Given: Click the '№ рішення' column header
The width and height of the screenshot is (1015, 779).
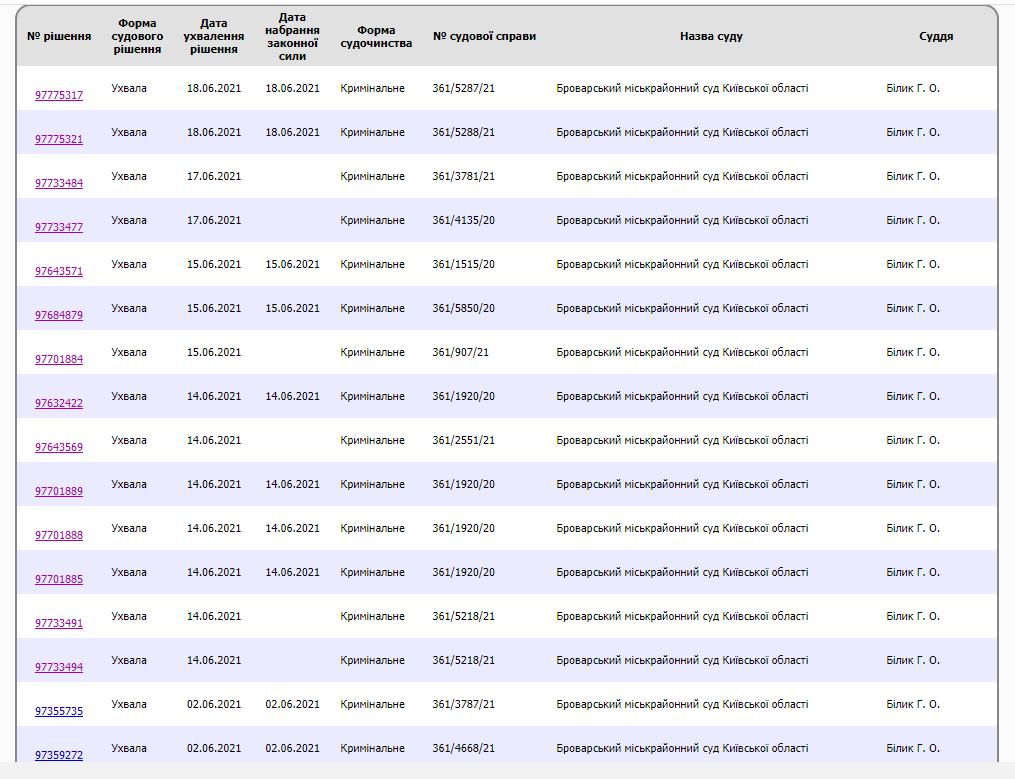Looking at the screenshot, I should [x=59, y=36].
